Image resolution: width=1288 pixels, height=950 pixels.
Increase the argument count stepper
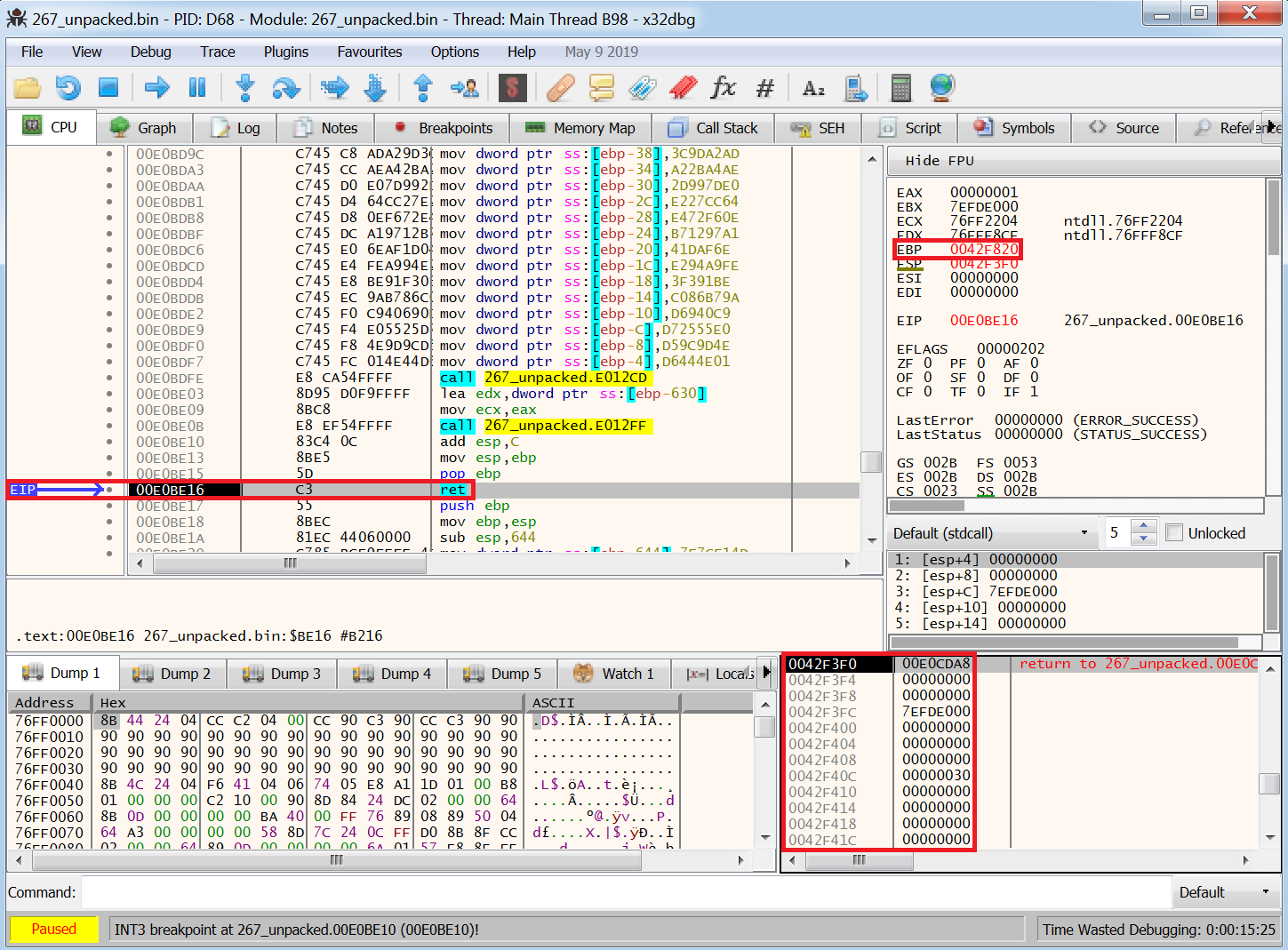(1145, 526)
